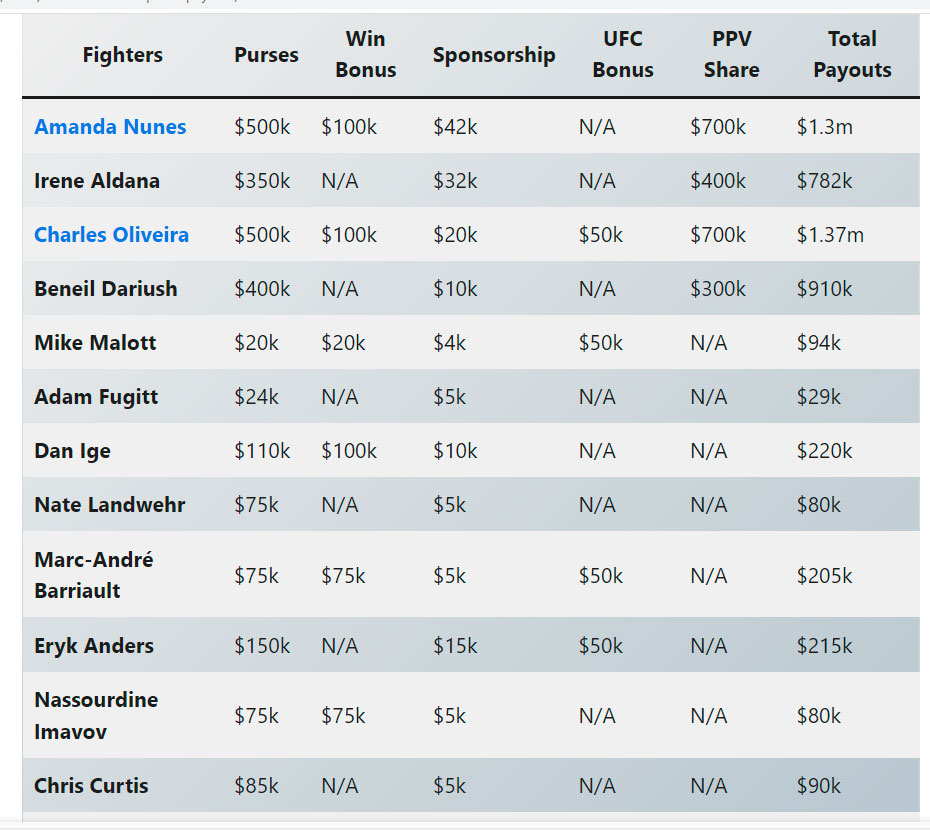
Task: Click the $1.37m total payout cell
Action: (x=830, y=235)
